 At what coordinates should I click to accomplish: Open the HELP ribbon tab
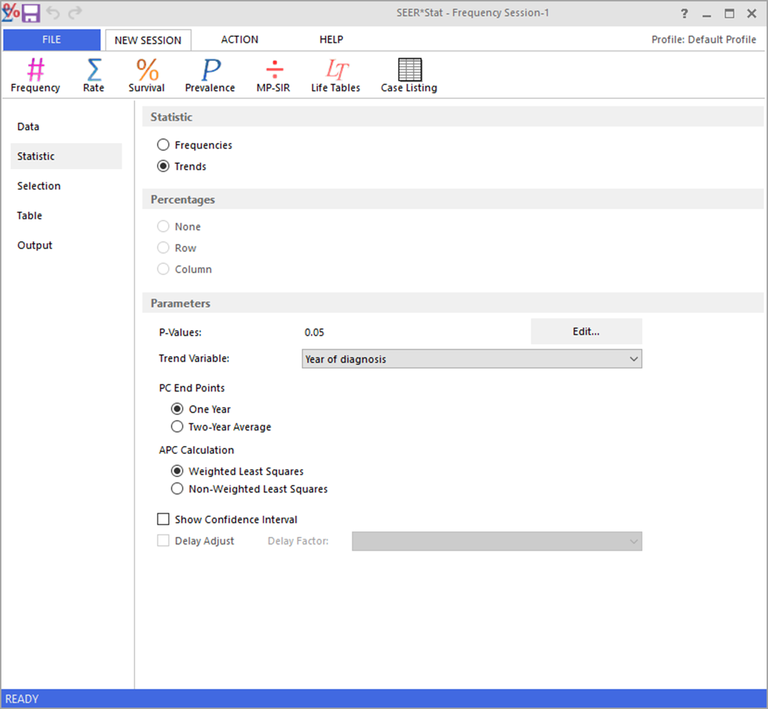tap(331, 40)
